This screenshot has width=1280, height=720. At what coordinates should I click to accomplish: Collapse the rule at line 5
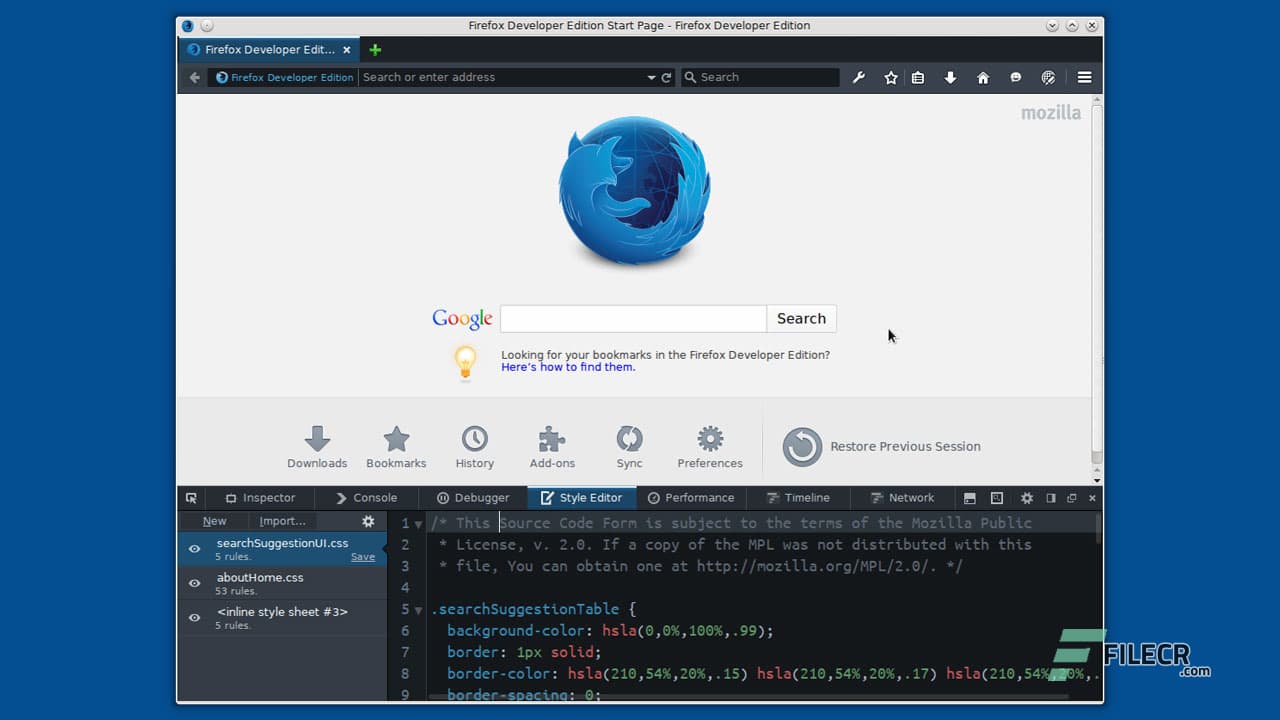click(417, 609)
